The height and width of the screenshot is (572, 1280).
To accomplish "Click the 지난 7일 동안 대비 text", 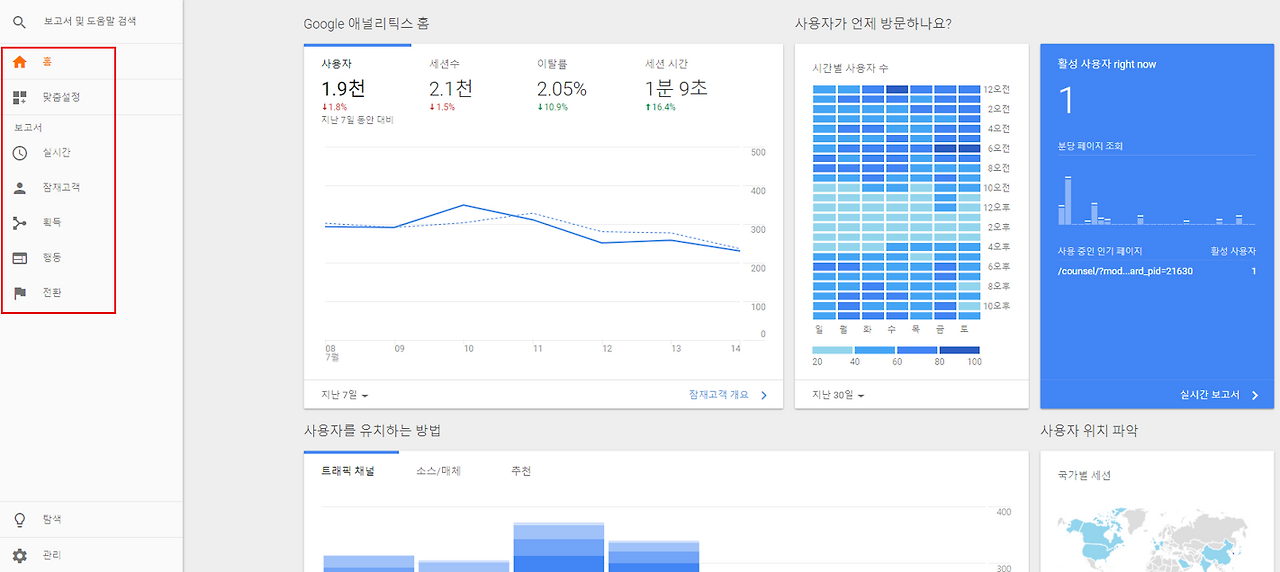I will pyautogui.click(x=357, y=120).
